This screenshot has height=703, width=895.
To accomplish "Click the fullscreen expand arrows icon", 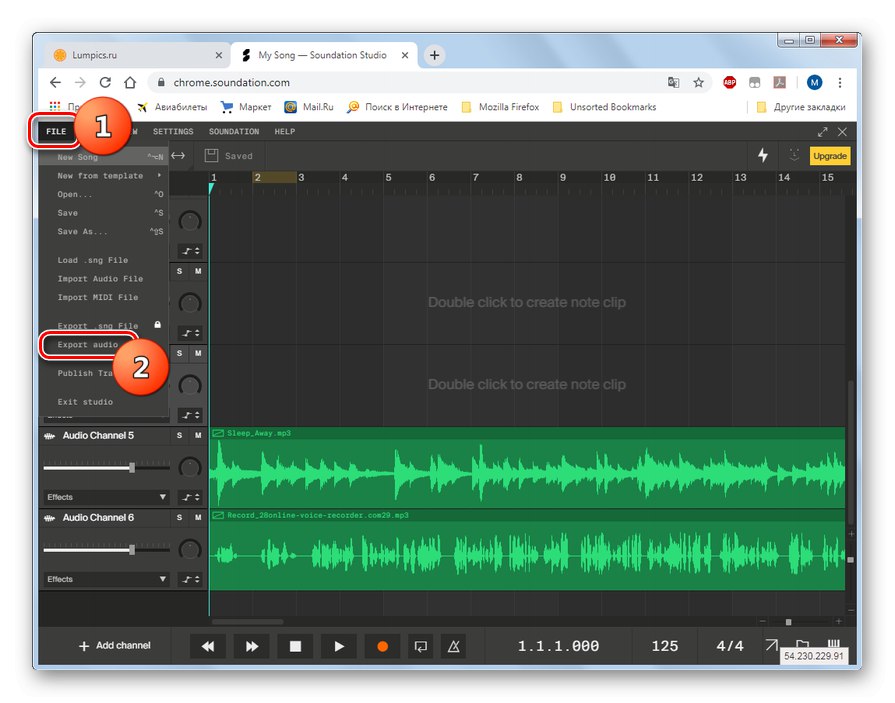I will 822,132.
